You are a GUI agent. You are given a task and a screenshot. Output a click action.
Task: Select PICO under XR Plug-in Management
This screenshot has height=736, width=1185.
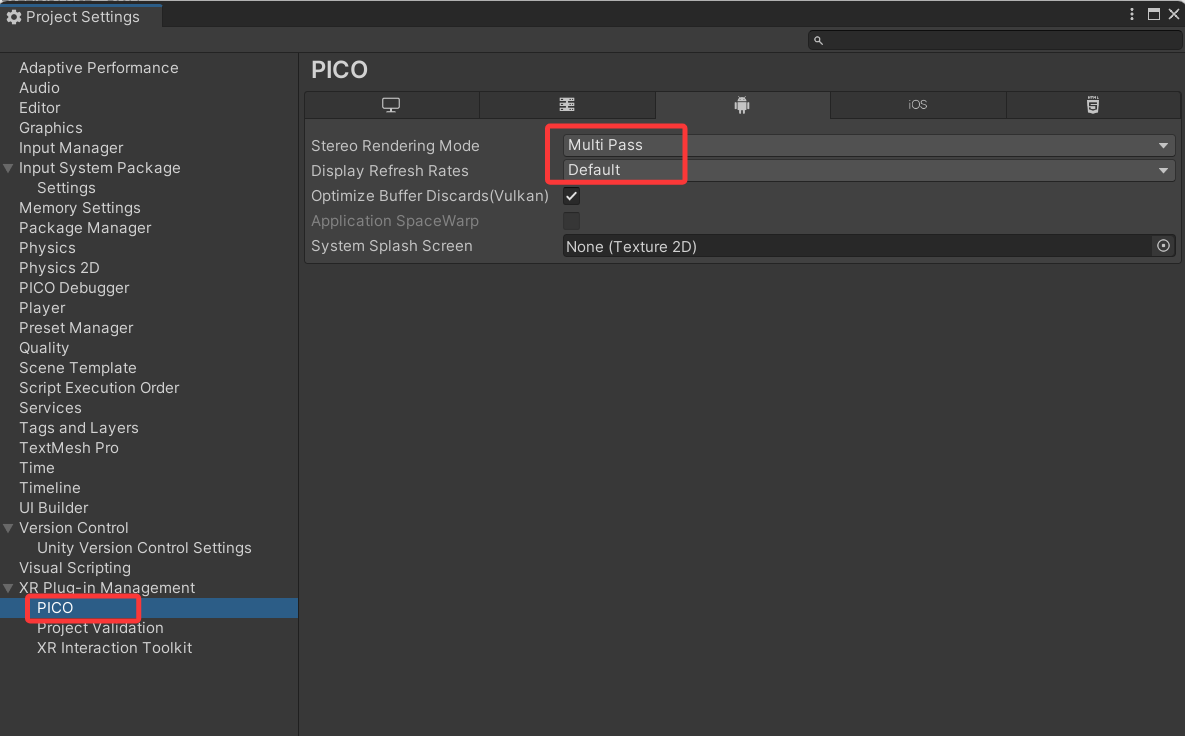click(55, 608)
